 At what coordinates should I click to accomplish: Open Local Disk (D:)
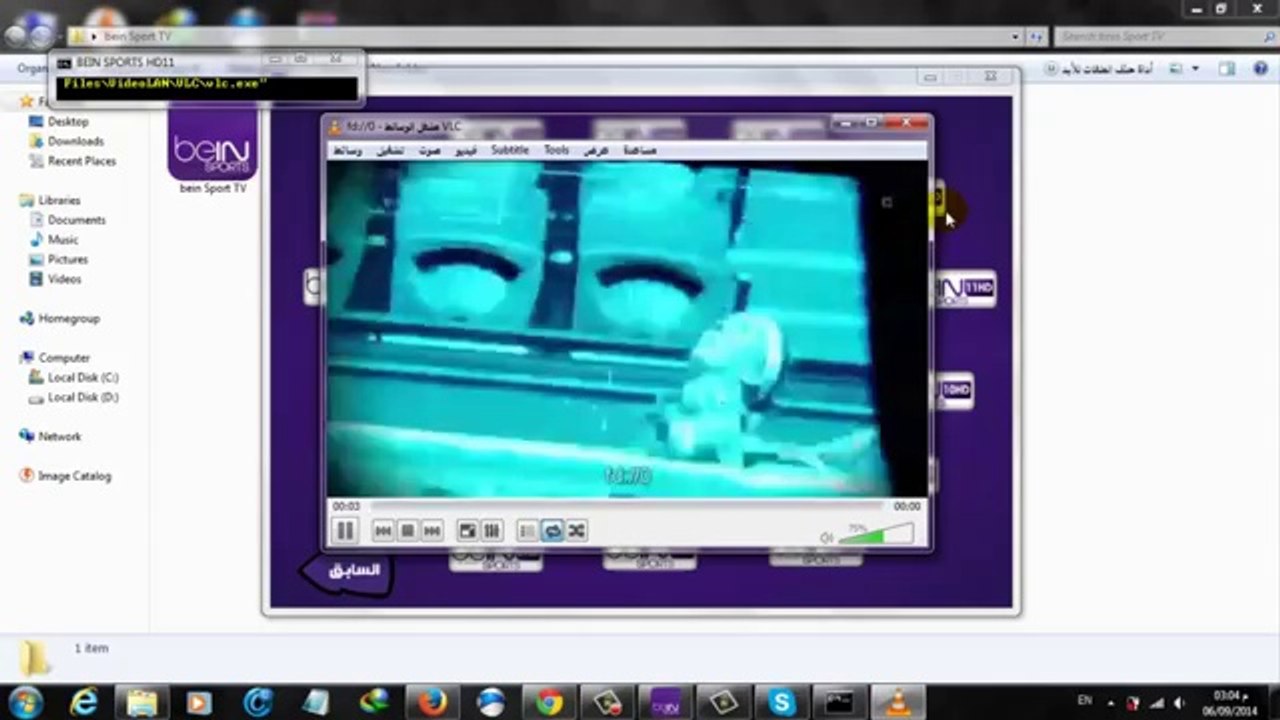pyautogui.click(x=82, y=397)
